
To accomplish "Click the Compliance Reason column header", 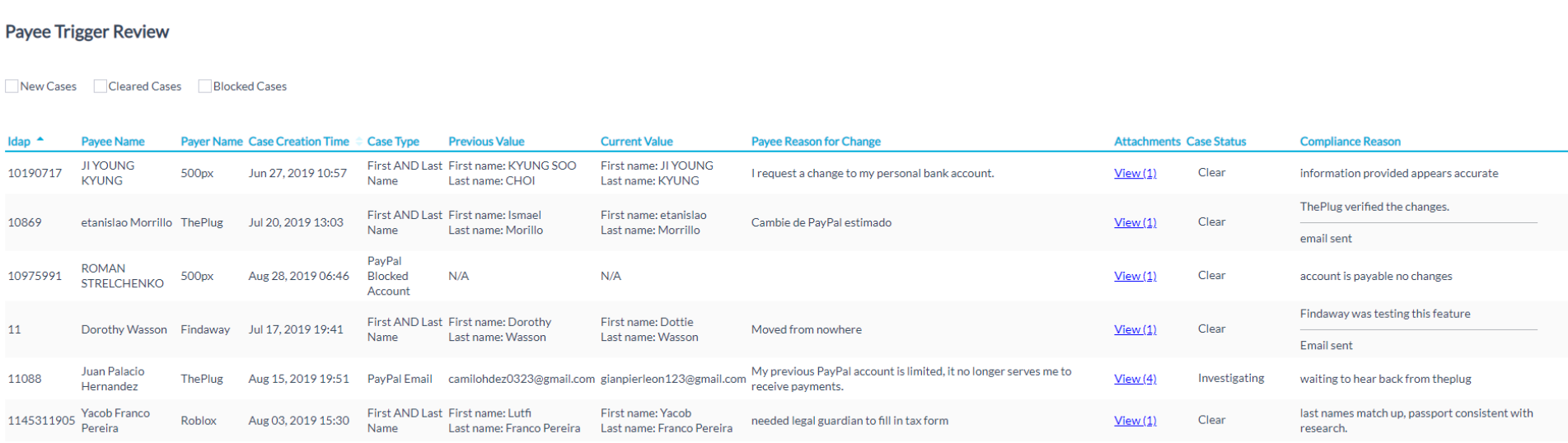I will (1350, 142).
